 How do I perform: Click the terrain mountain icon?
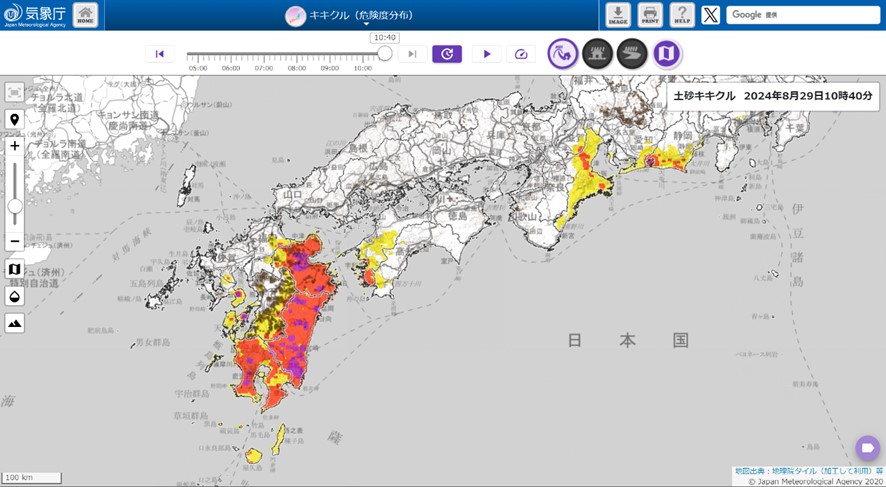point(15,323)
